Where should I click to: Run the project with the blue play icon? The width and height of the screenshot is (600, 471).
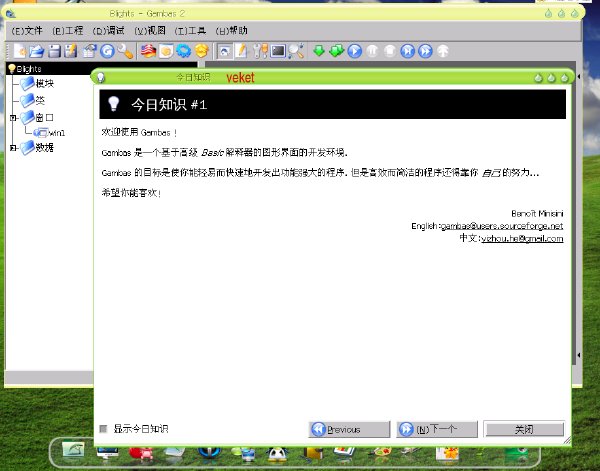(x=355, y=51)
